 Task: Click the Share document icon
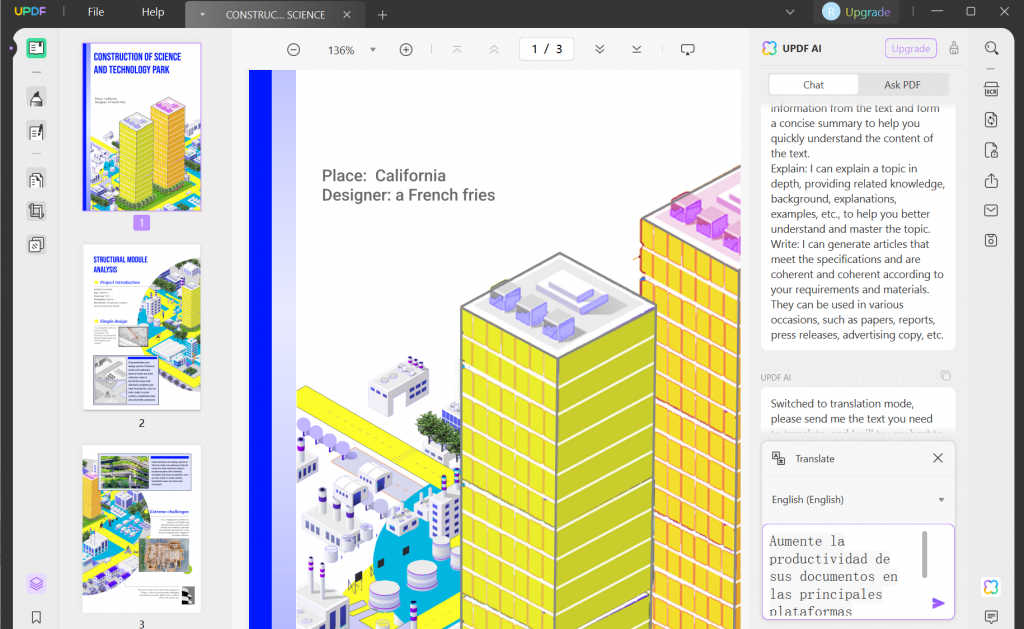tap(991, 181)
